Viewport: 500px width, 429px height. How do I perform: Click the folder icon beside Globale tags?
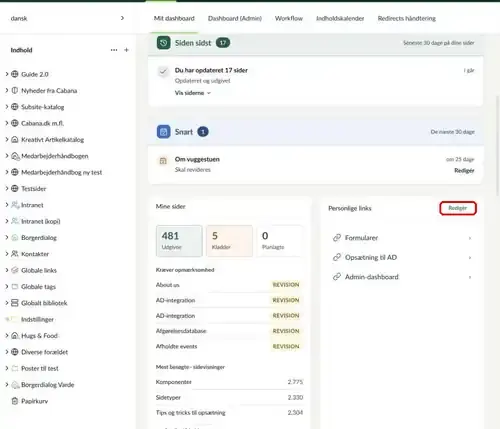click(x=15, y=286)
